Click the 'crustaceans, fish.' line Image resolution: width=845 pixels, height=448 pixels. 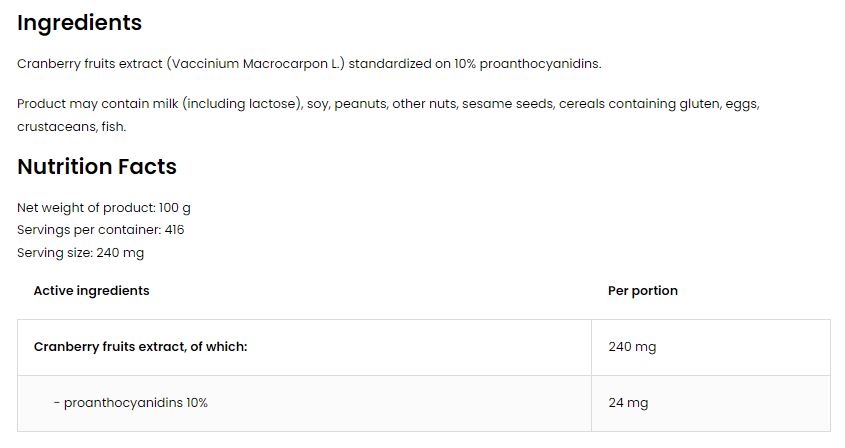(71, 127)
